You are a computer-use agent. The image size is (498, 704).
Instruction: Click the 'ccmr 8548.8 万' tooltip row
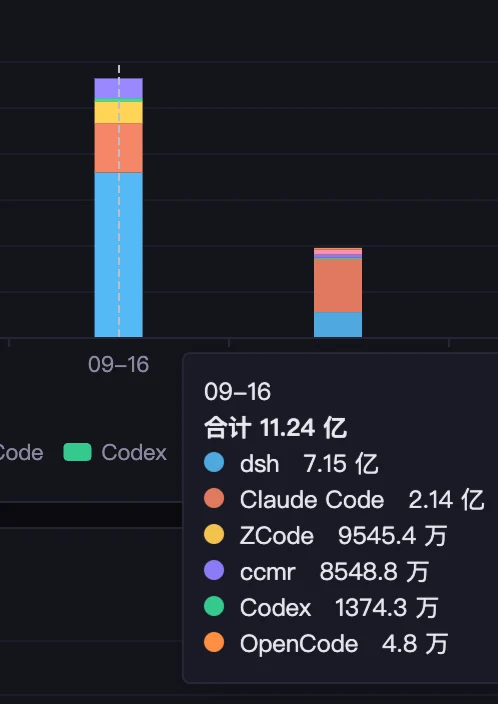(316, 571)
